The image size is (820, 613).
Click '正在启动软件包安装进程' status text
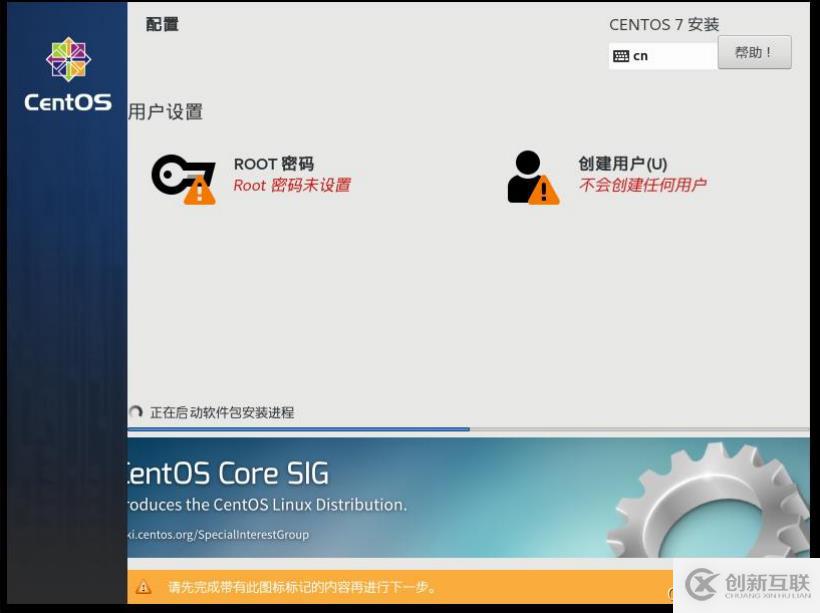click(222, 412)
